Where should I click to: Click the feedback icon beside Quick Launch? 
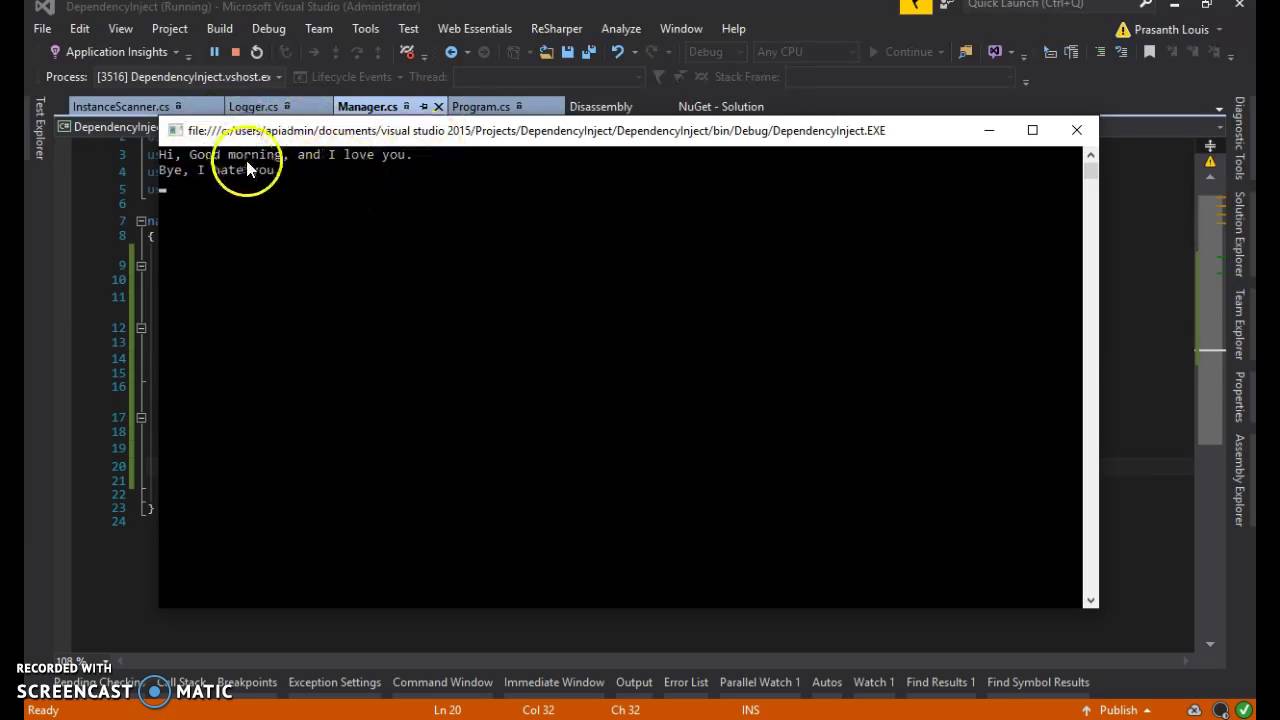(946, 5)
